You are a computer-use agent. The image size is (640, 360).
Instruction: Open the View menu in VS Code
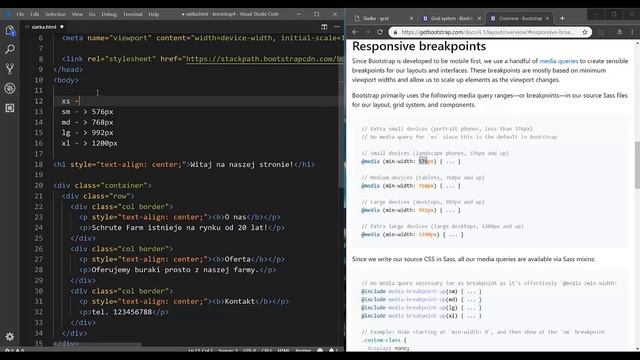tap(77, 14)
